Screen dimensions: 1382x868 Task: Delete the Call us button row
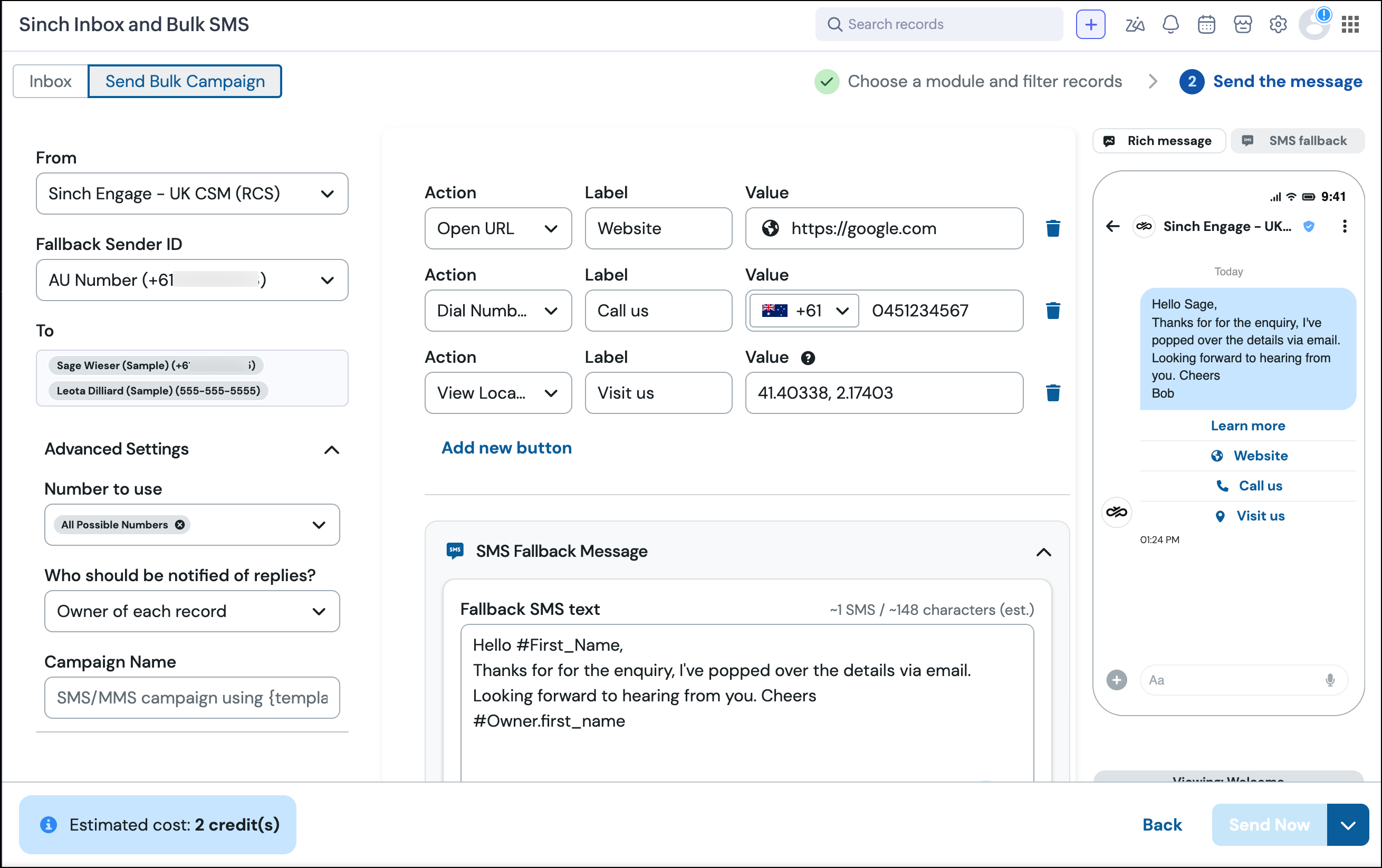click(1052, 311)
